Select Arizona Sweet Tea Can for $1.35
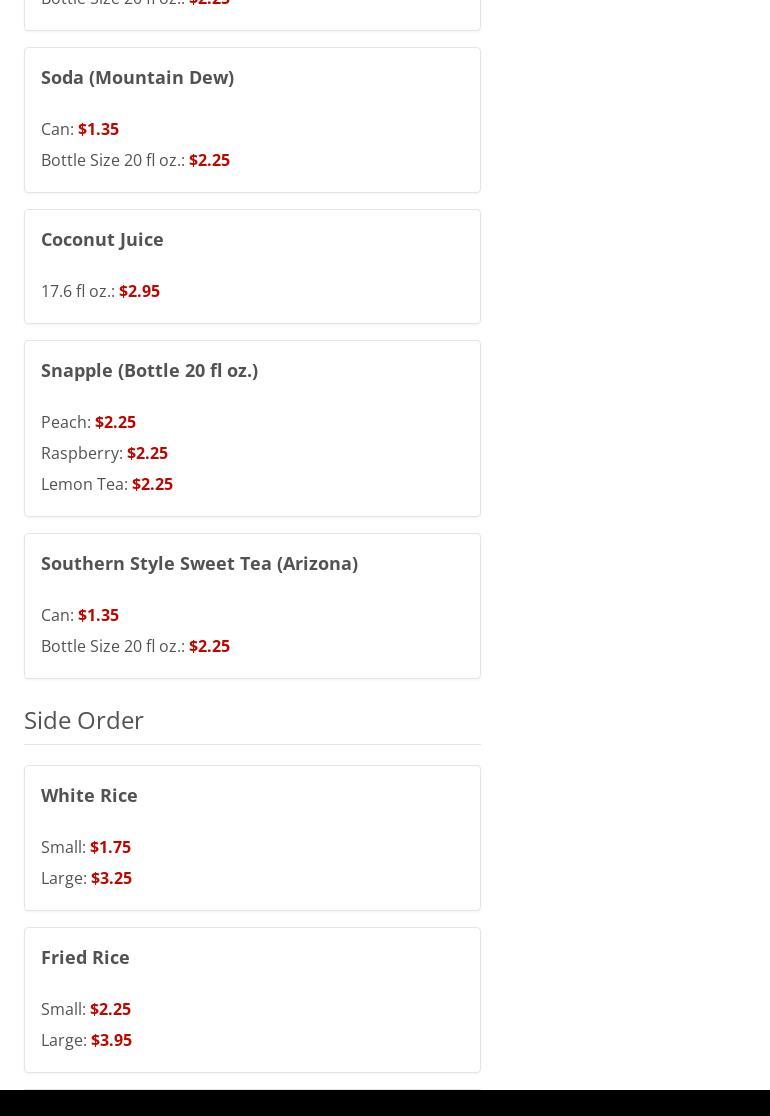770x1116 pixels. click(80, 615)
